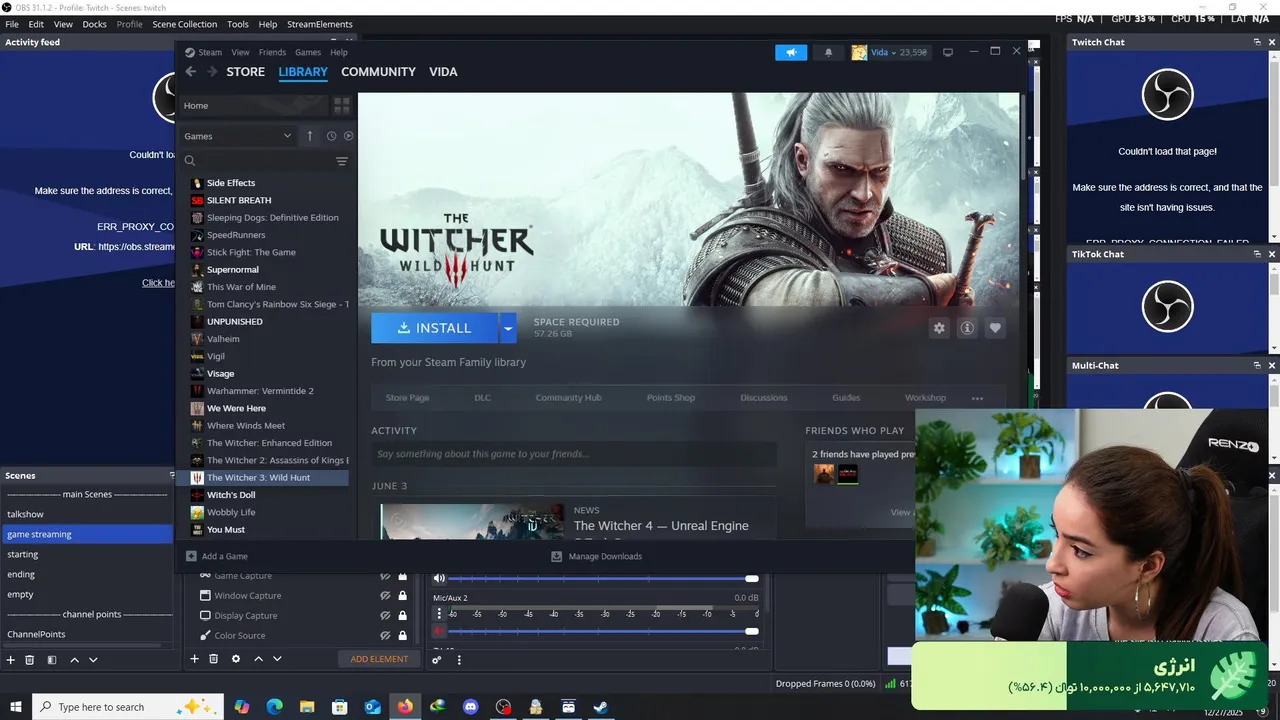This screenshot has width=1280, height=720.
Task: Move selected source up in OBS
Action: [259, 659]
